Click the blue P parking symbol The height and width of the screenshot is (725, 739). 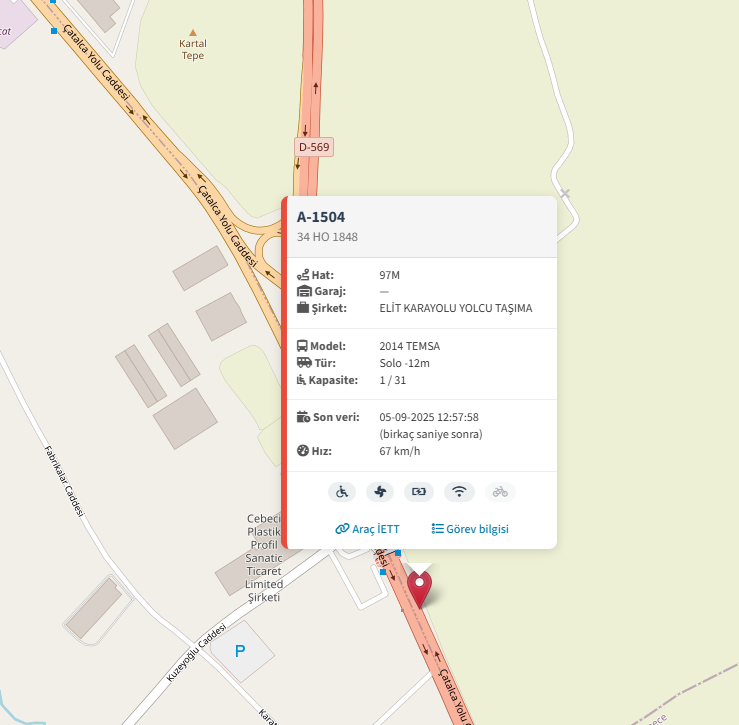(240, 651)
